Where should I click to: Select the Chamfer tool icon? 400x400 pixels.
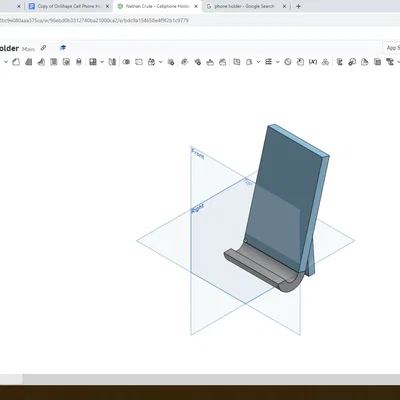click(28, 62)
